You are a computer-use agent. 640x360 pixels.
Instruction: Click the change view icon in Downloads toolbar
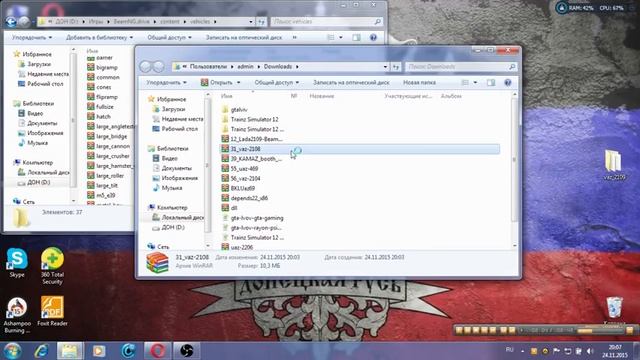pyautogui.click(x=465, y=82)
